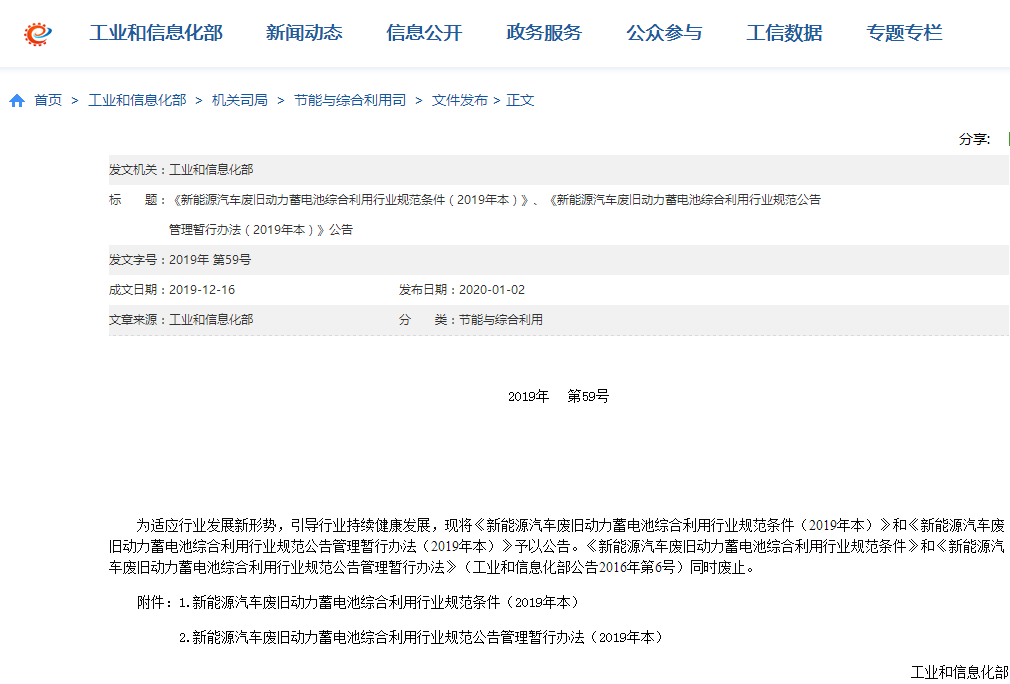Viewport: 1010px width, 684px height.
Task: Click the green share icon beside 分享
Action: [1007, 140]
